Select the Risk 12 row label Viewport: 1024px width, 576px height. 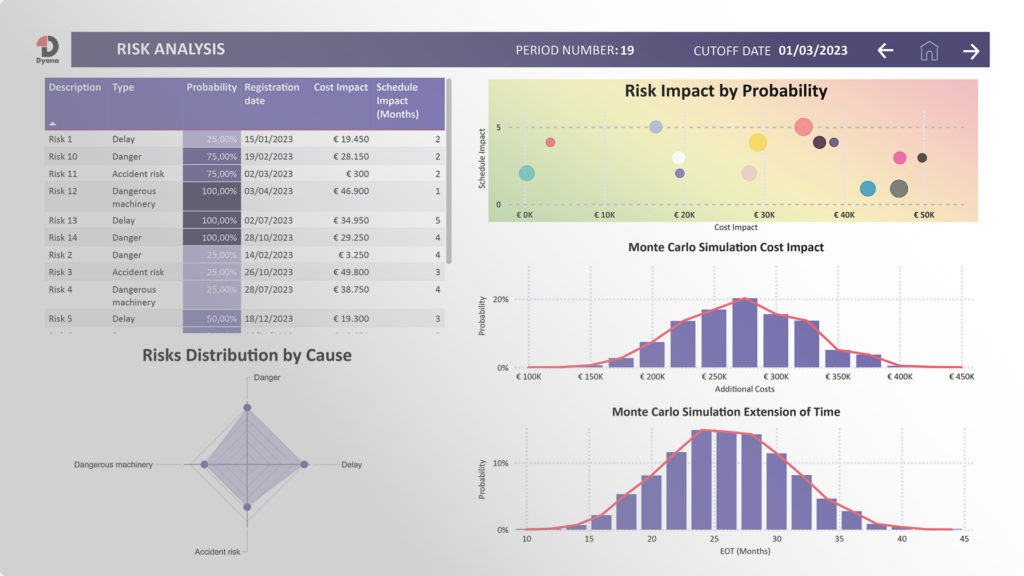coord(63,191)
